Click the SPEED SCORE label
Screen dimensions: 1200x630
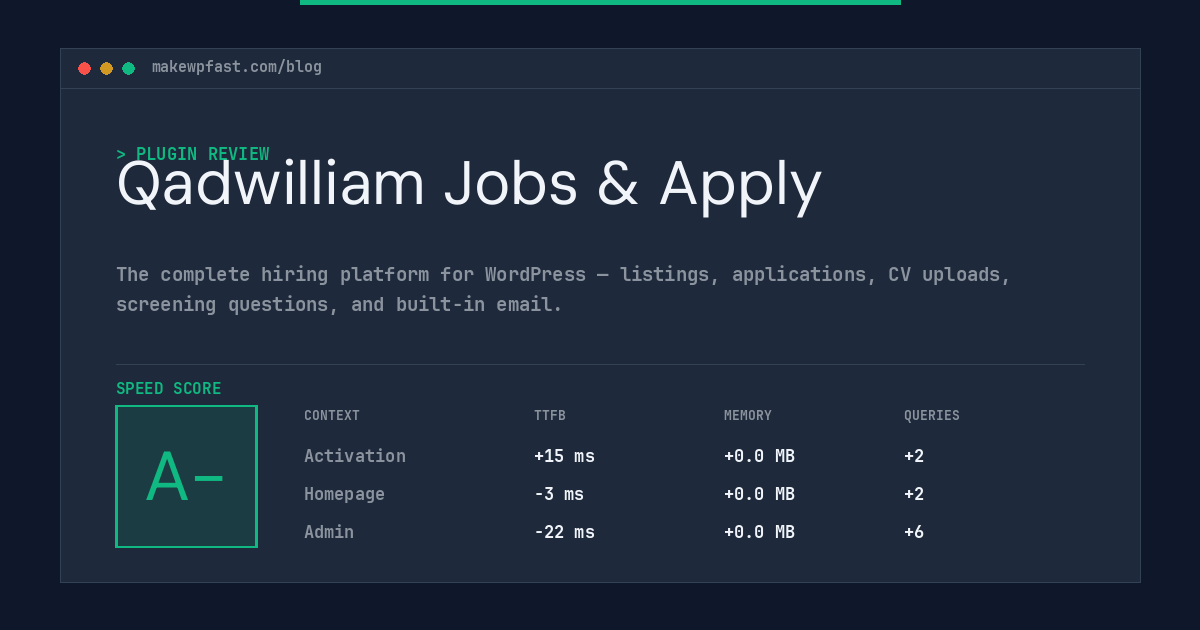point(169,389)
